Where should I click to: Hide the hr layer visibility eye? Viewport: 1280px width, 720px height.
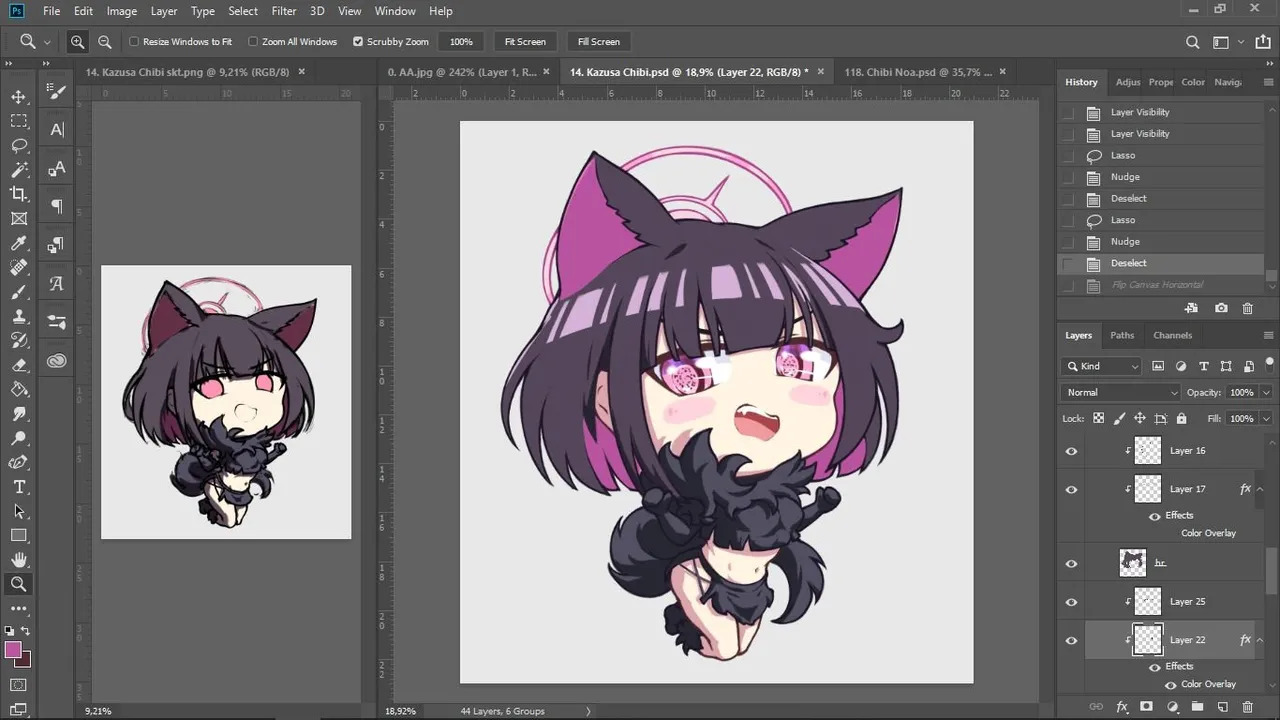point(1071,563)
